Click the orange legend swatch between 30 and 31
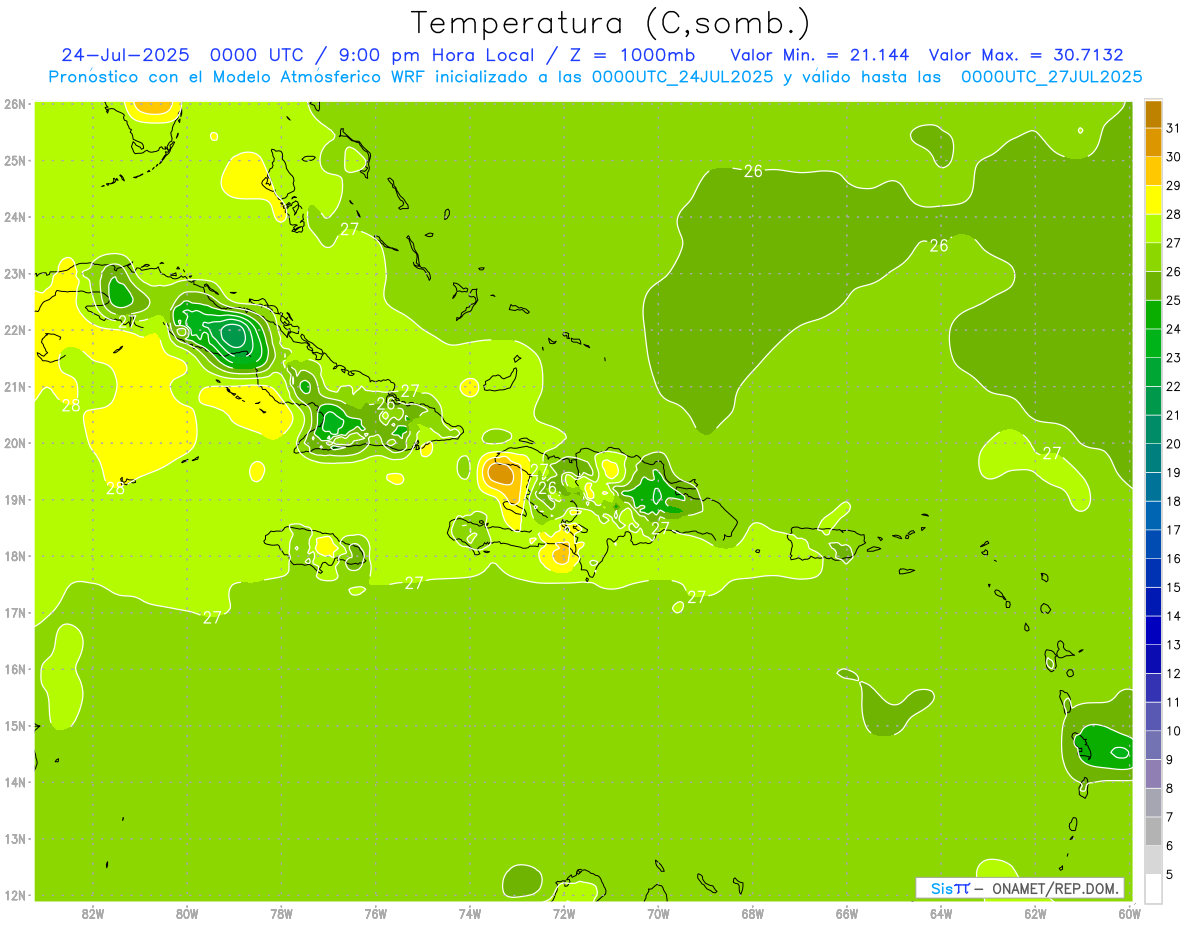 (1153, 142)
